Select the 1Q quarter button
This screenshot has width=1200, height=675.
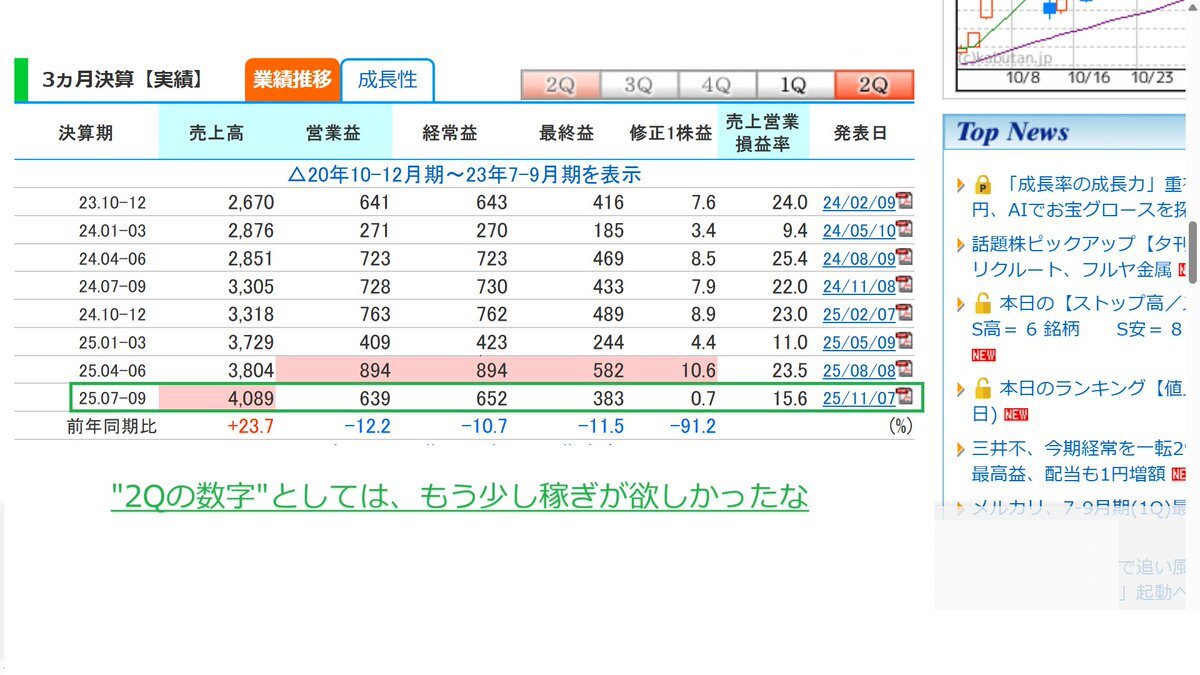tap(793, 86)
